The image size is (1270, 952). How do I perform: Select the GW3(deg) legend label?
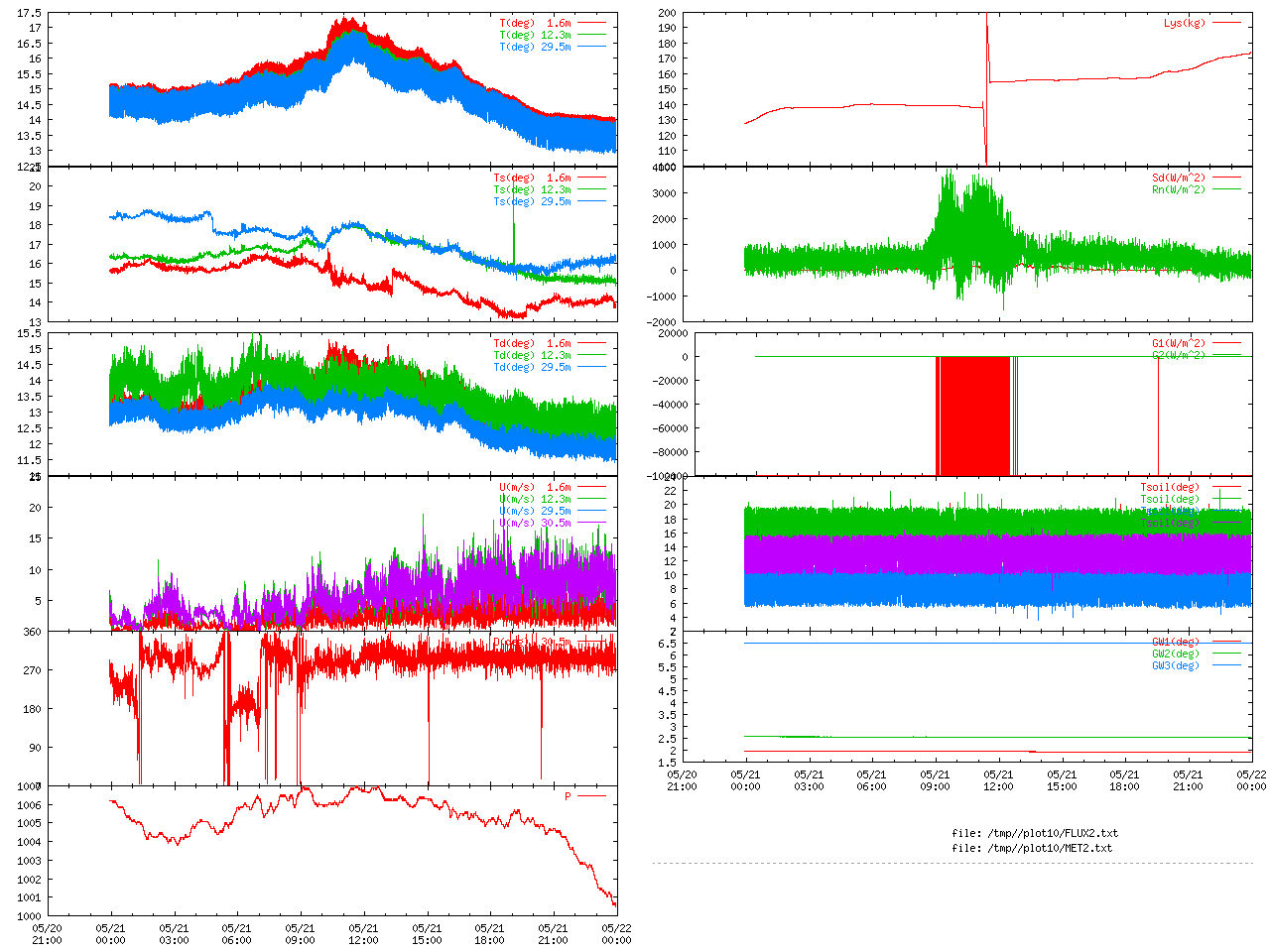pos(1175,665)
